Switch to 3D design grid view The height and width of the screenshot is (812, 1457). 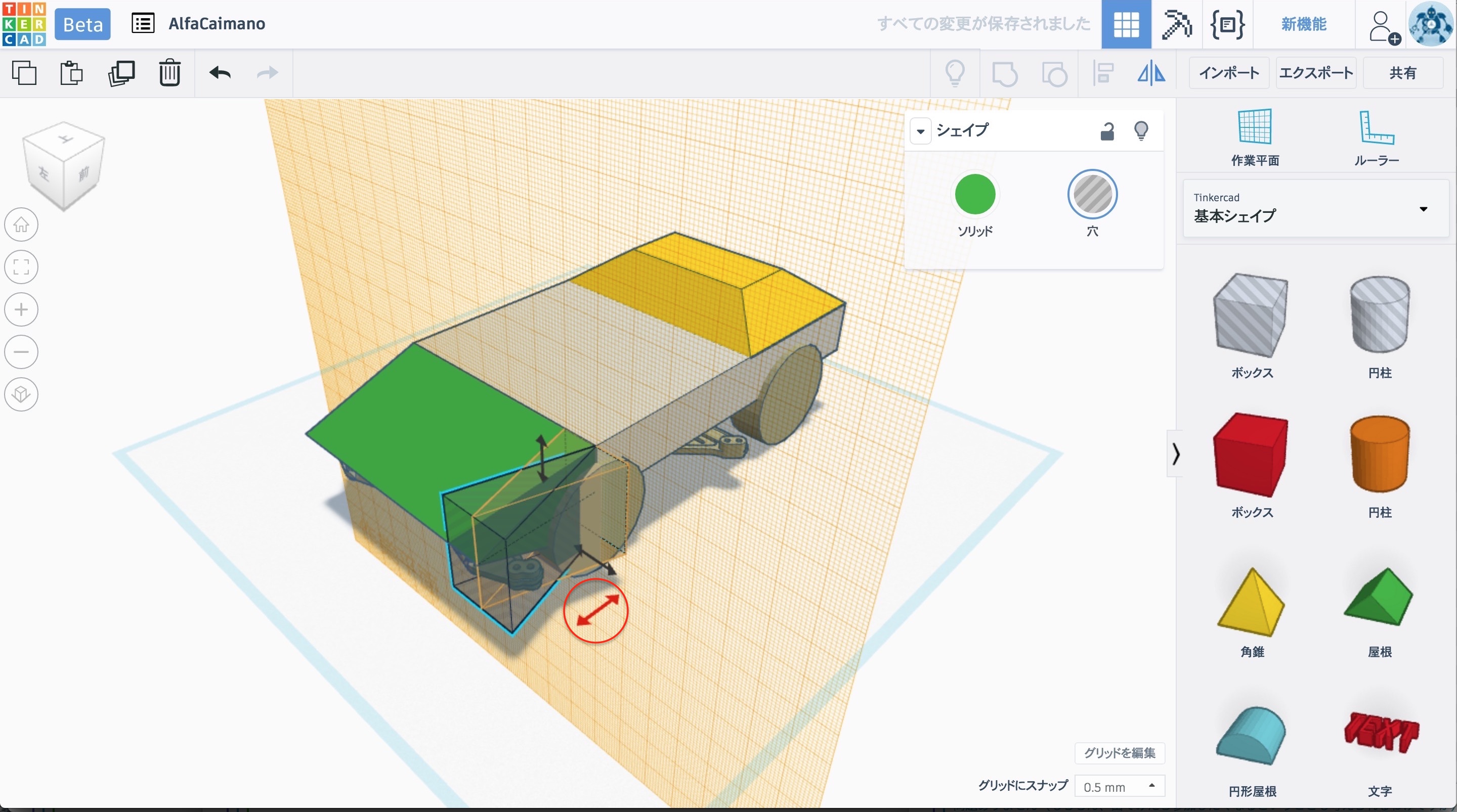click(x=1126, y=24)
